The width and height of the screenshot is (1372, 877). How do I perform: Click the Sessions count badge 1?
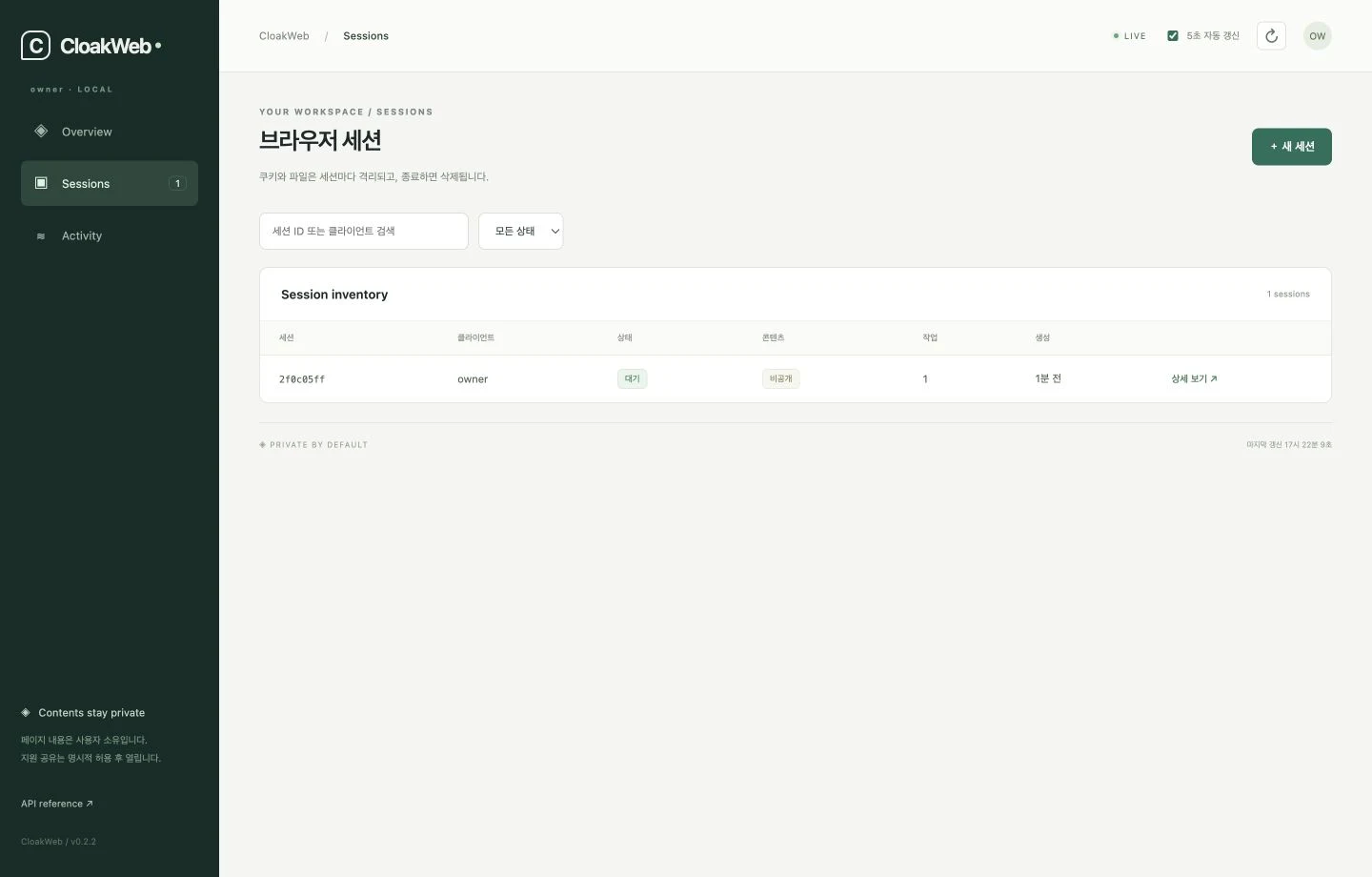[177, 183]
